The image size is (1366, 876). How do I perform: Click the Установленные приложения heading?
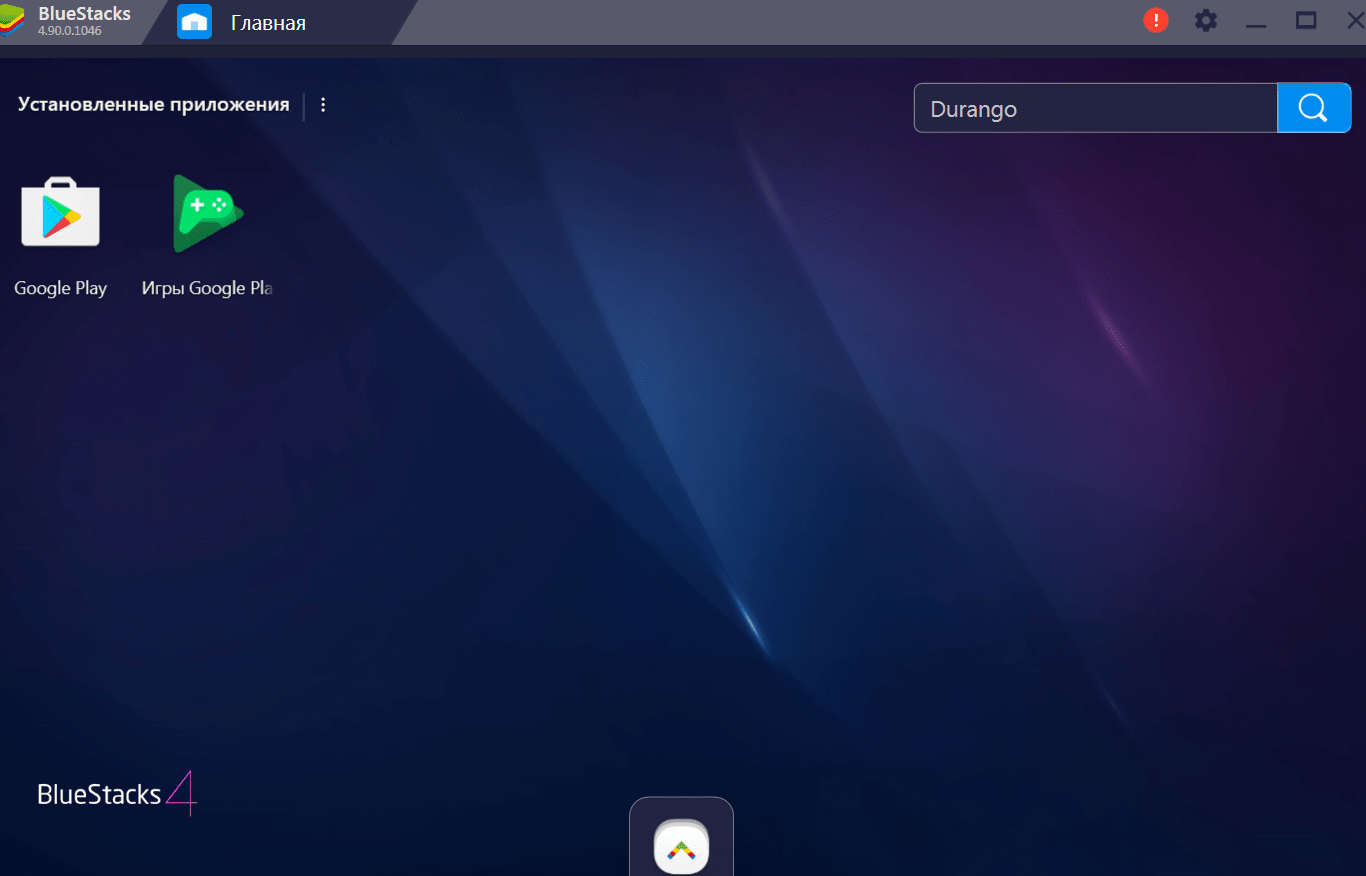(153, 104)
